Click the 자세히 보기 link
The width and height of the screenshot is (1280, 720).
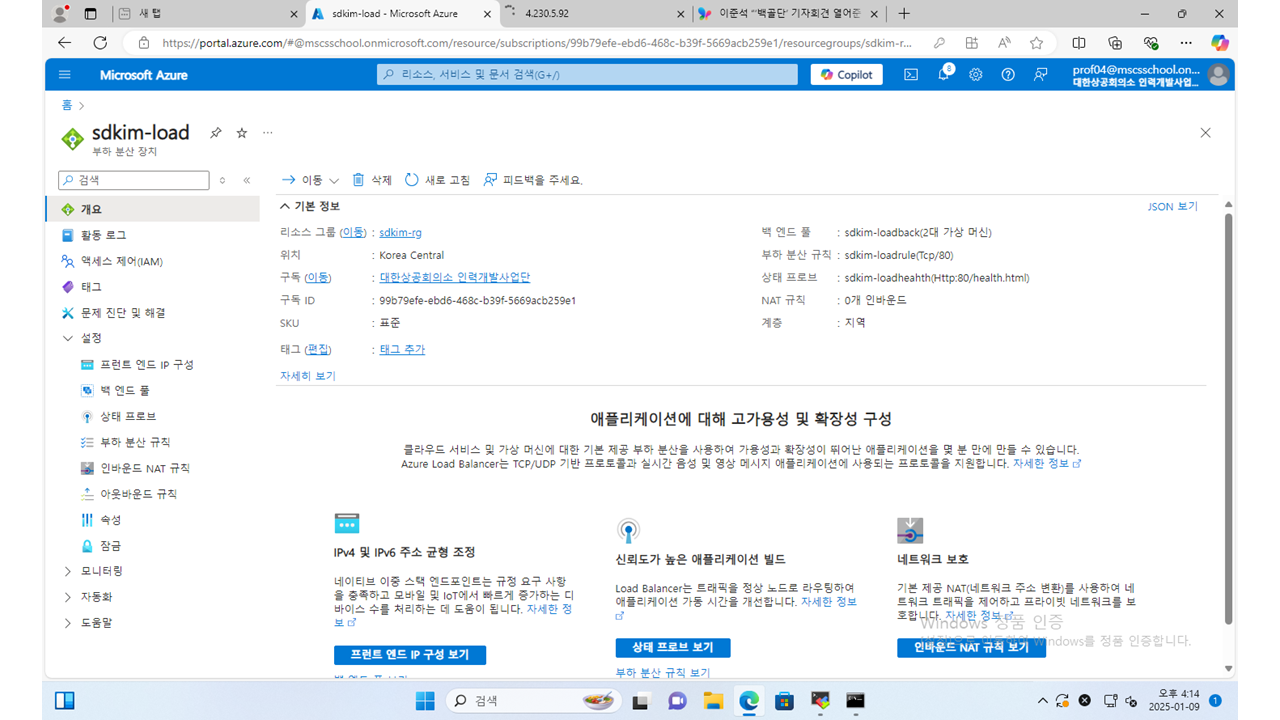[x=308, y=376]
